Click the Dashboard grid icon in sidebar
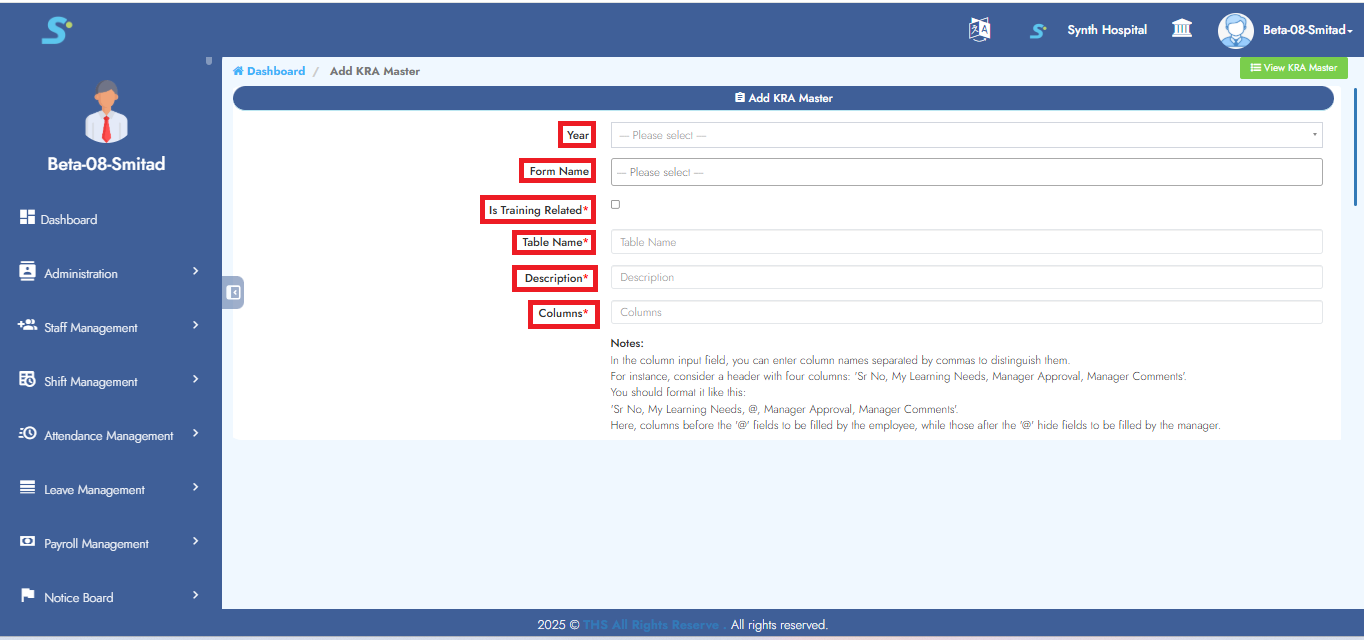 coord(28,218)
